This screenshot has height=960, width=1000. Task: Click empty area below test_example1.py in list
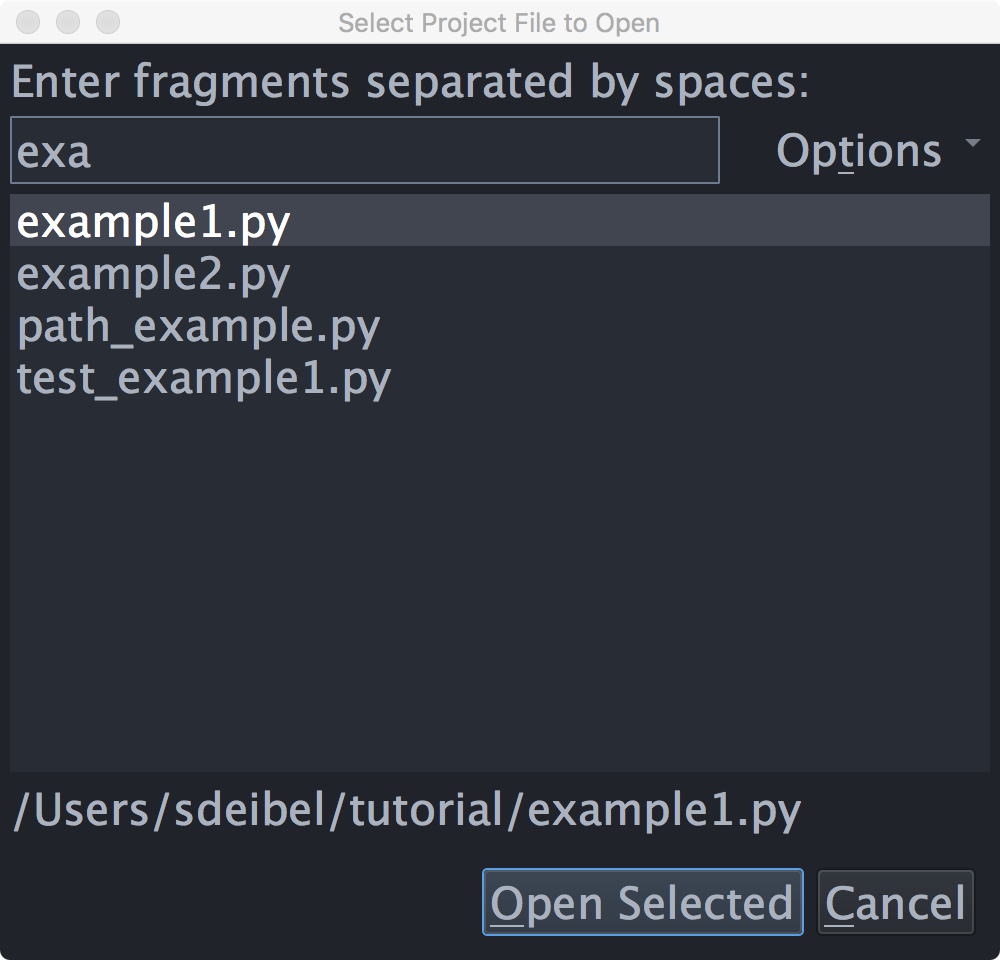tap(500, 580)
